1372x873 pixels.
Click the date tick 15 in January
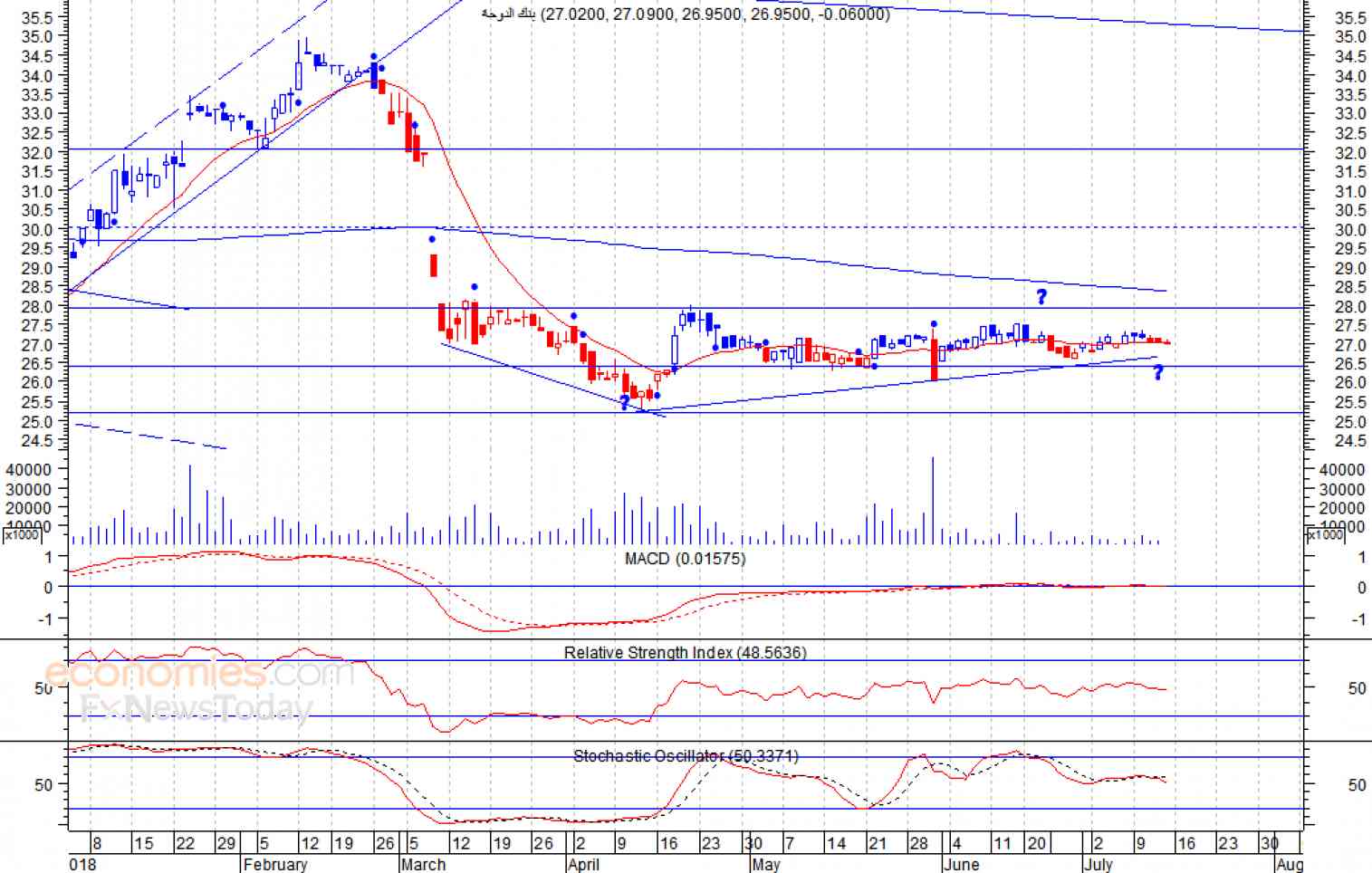(x=143, y=843)
